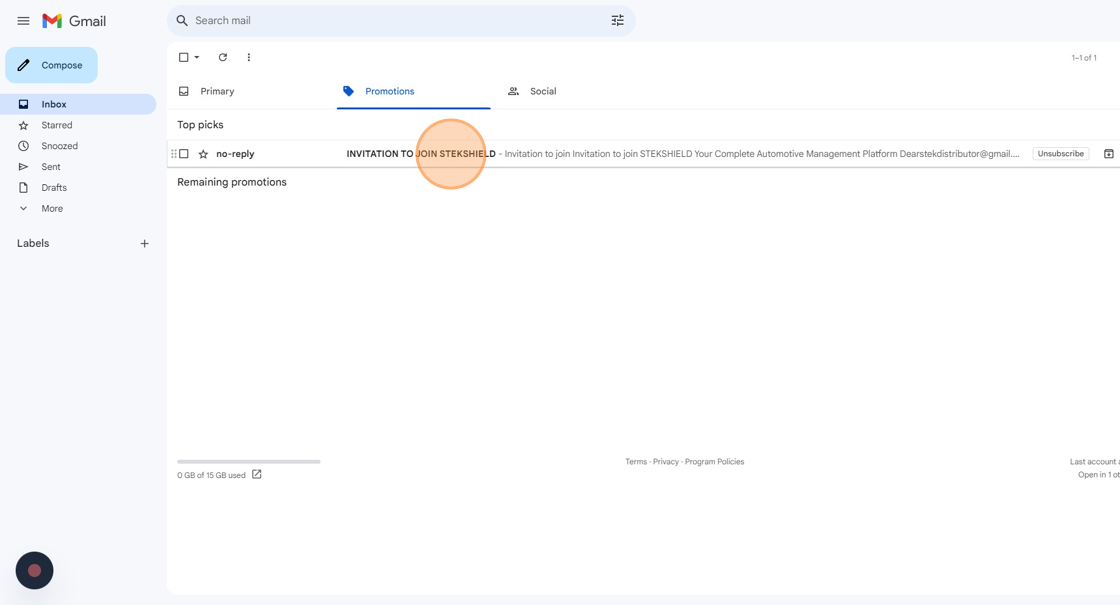The height and width of the screenshot is (605, 1120).
Task: Click the archive icon on email row
Action: (1109, 154)
